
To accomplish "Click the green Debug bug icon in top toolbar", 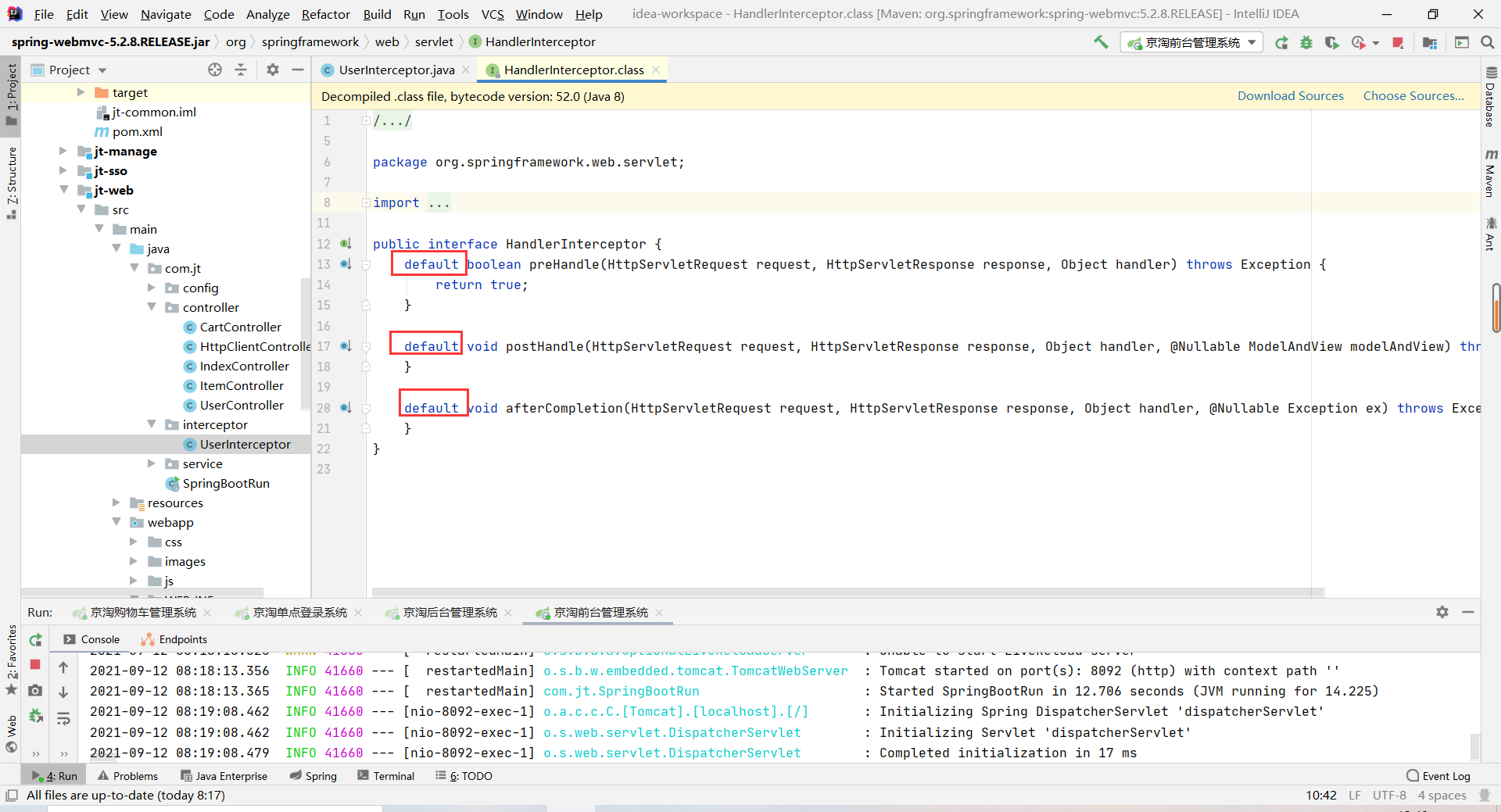I will 1306,42.
